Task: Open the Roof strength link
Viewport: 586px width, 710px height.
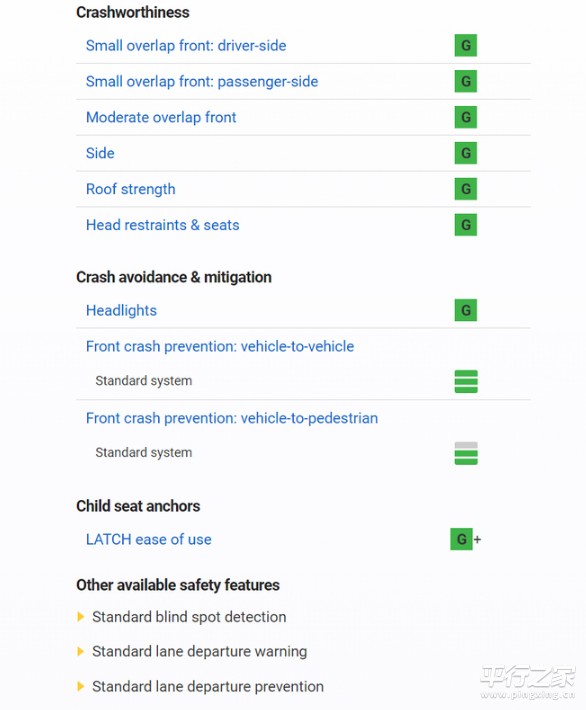Action: [130, 189]
